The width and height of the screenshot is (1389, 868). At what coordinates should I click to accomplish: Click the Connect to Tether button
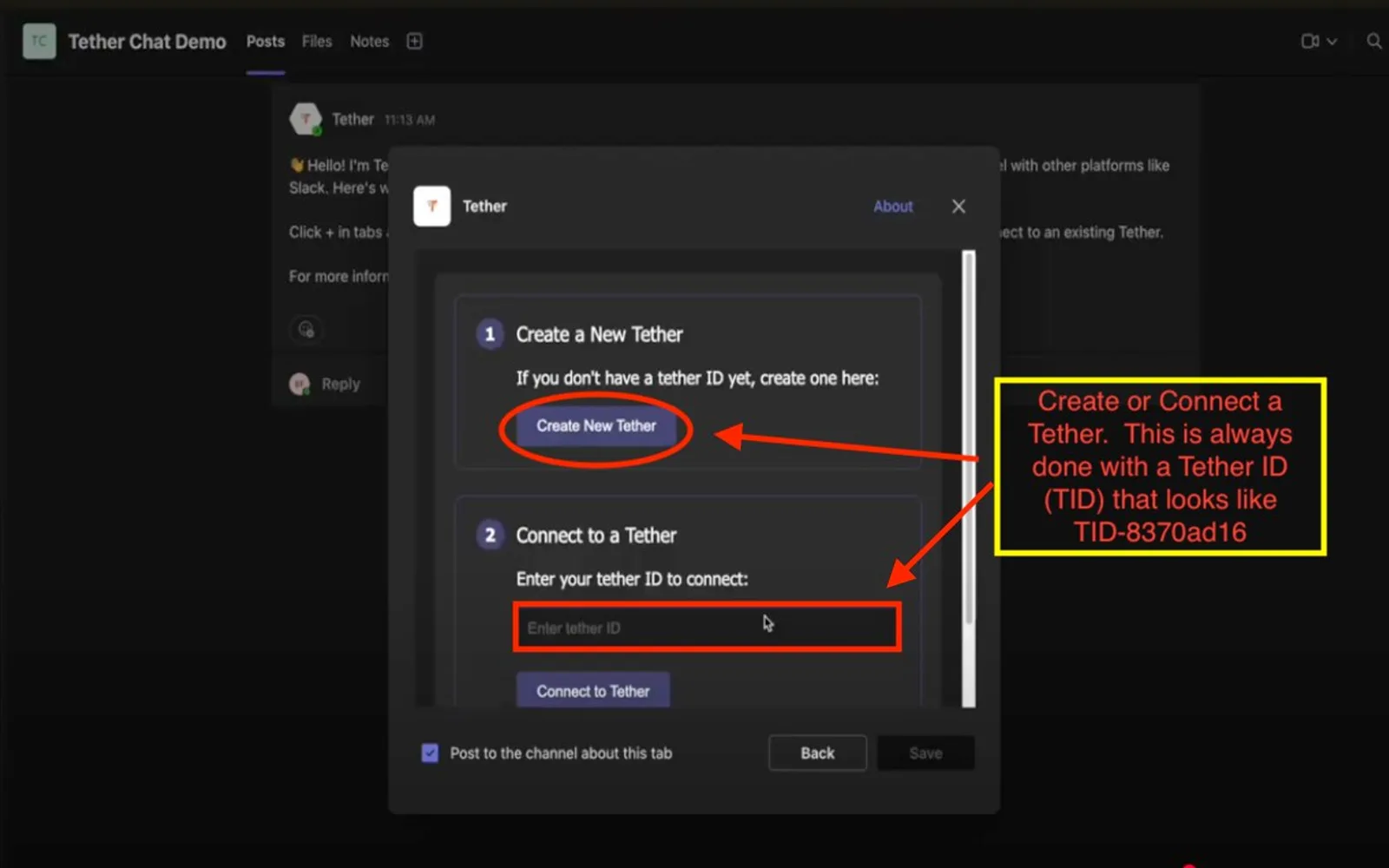coord(593,691)
